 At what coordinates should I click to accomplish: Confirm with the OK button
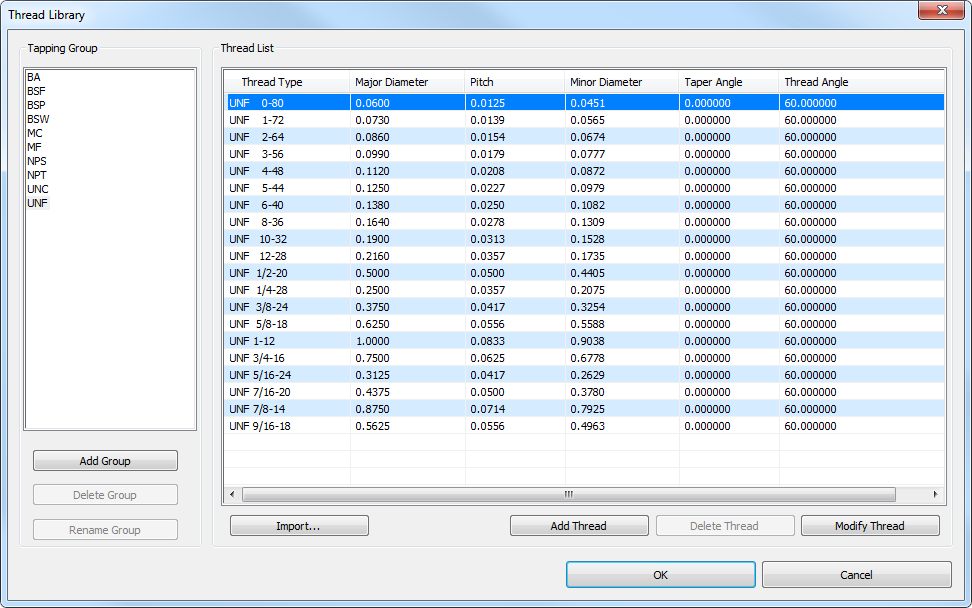661,575
